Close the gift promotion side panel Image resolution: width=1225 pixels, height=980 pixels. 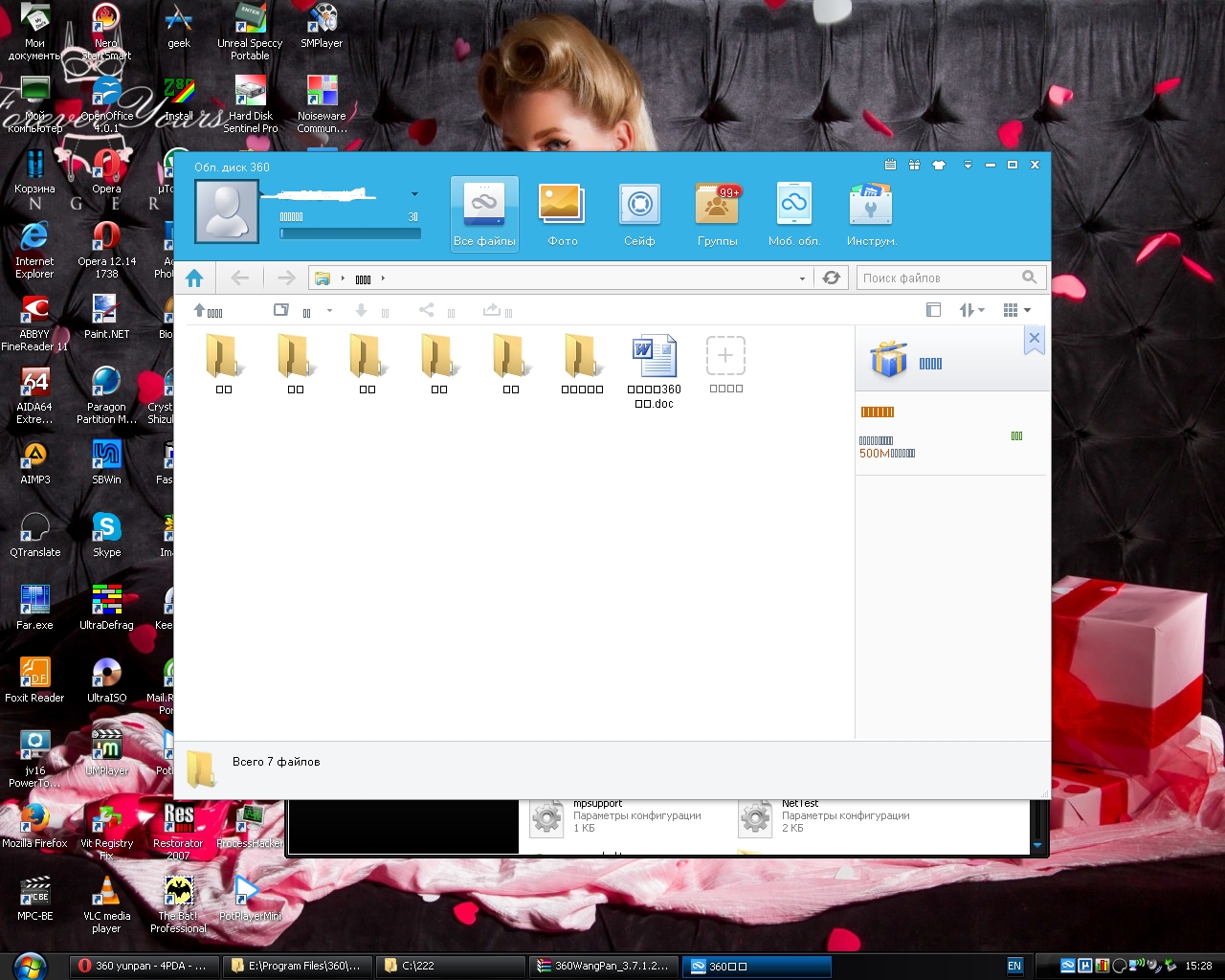(x=1034, y=339)
